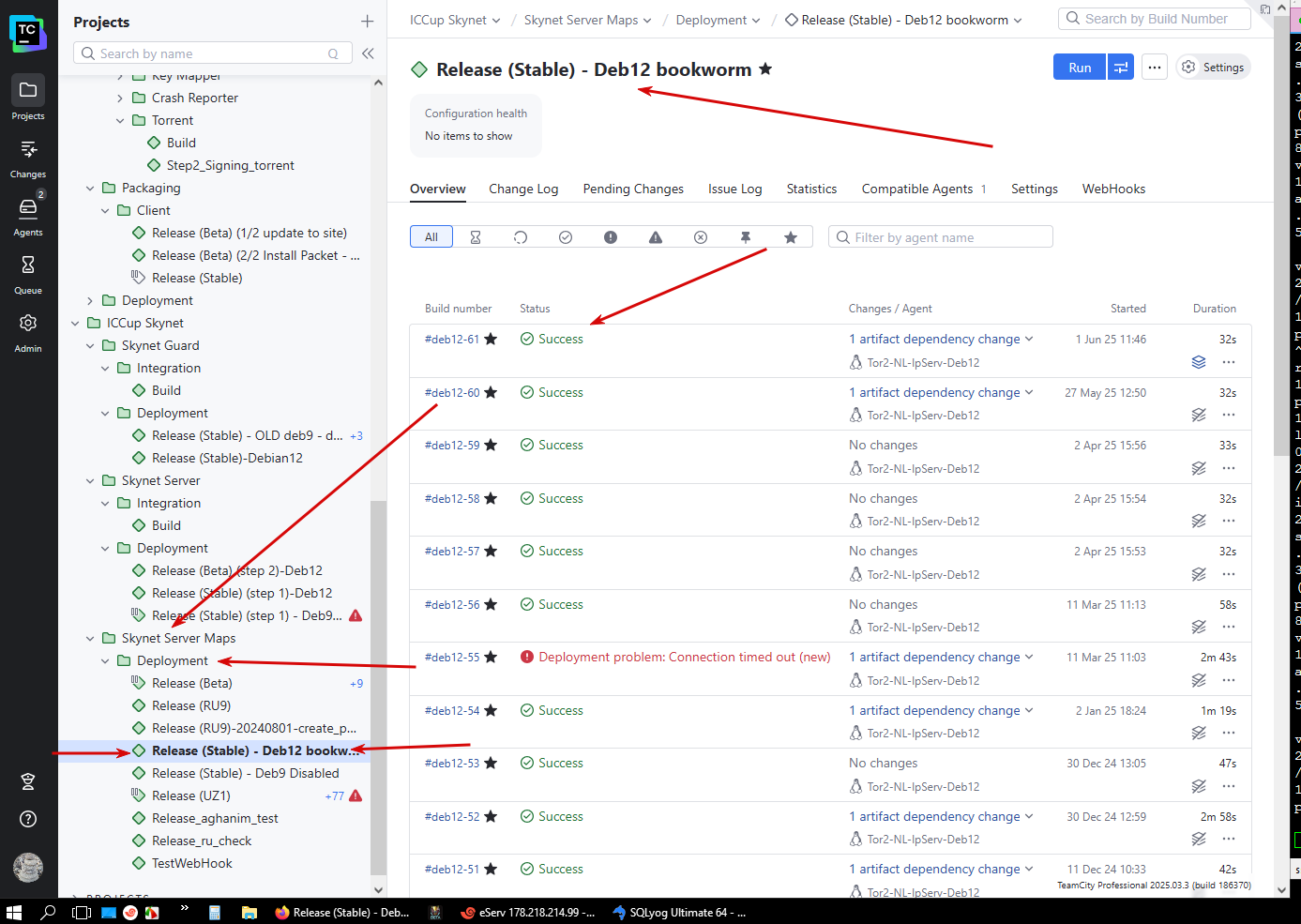The image size is (1301, 924).
Task: Open Windows Start menu
Action: pyautogui.click(x=14, y=912)
